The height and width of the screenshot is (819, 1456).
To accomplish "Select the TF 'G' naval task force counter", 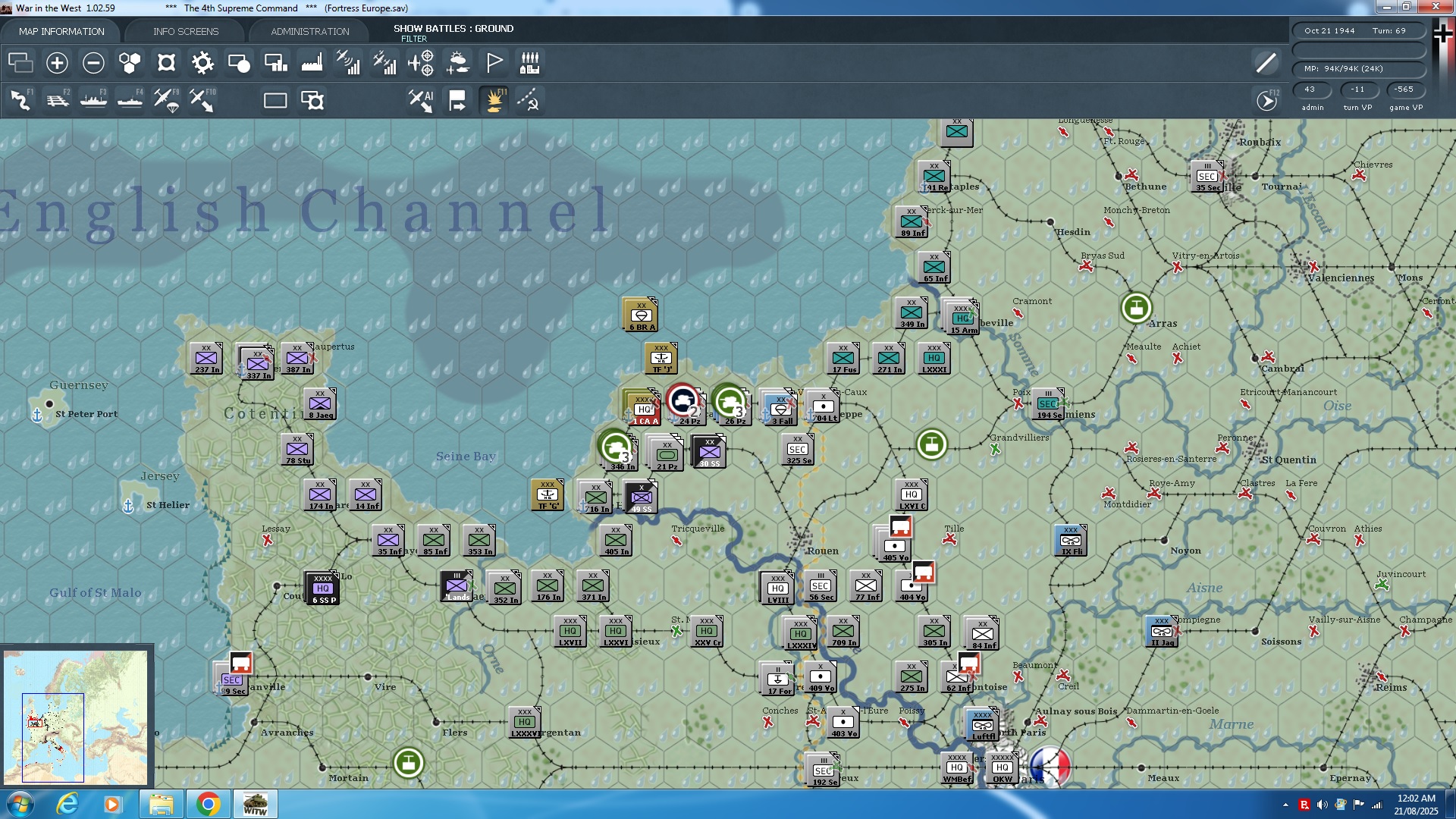I will pos(548,494).
